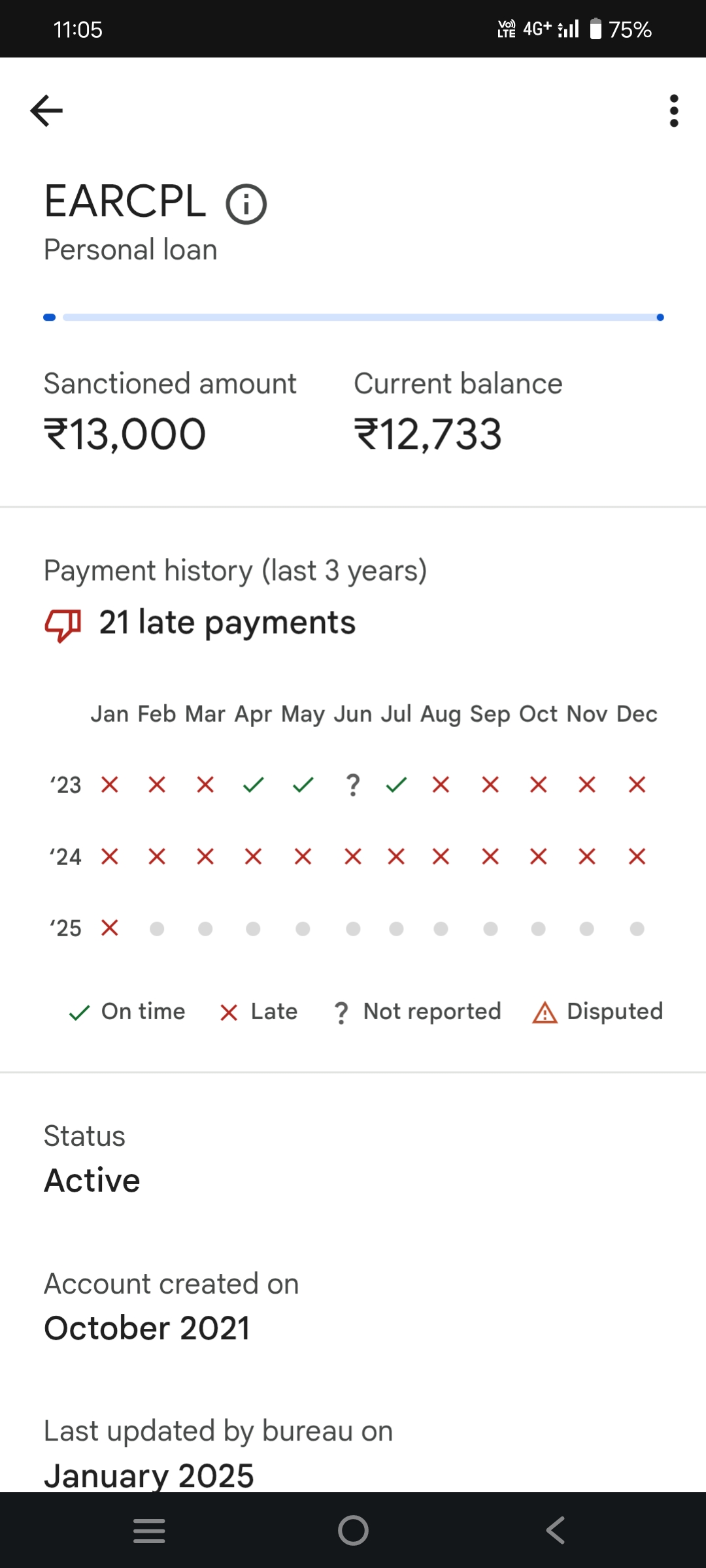
Task: Tap the back arrow at top left
Action: (x=46, y=110)
